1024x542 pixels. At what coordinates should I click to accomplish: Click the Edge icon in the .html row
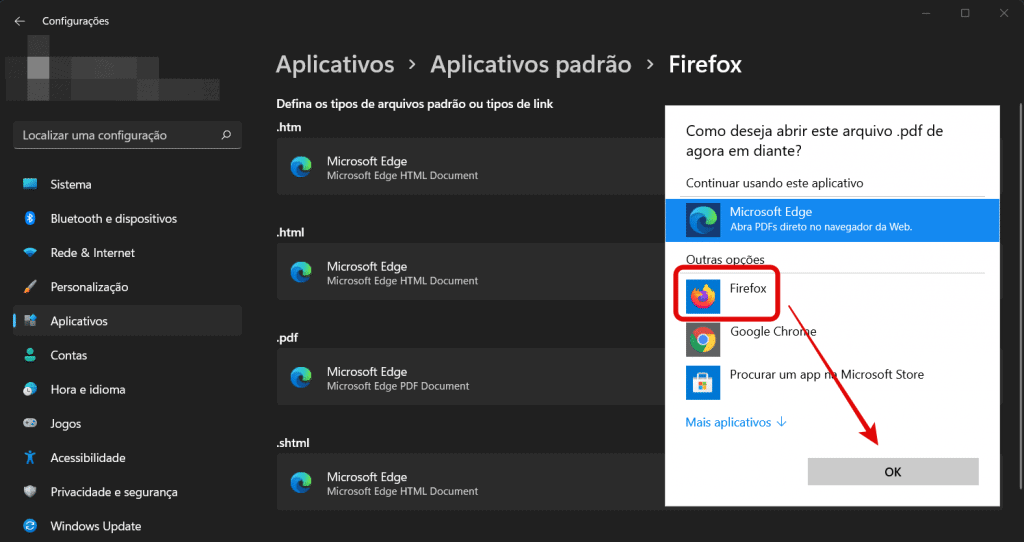coord(301,272)
